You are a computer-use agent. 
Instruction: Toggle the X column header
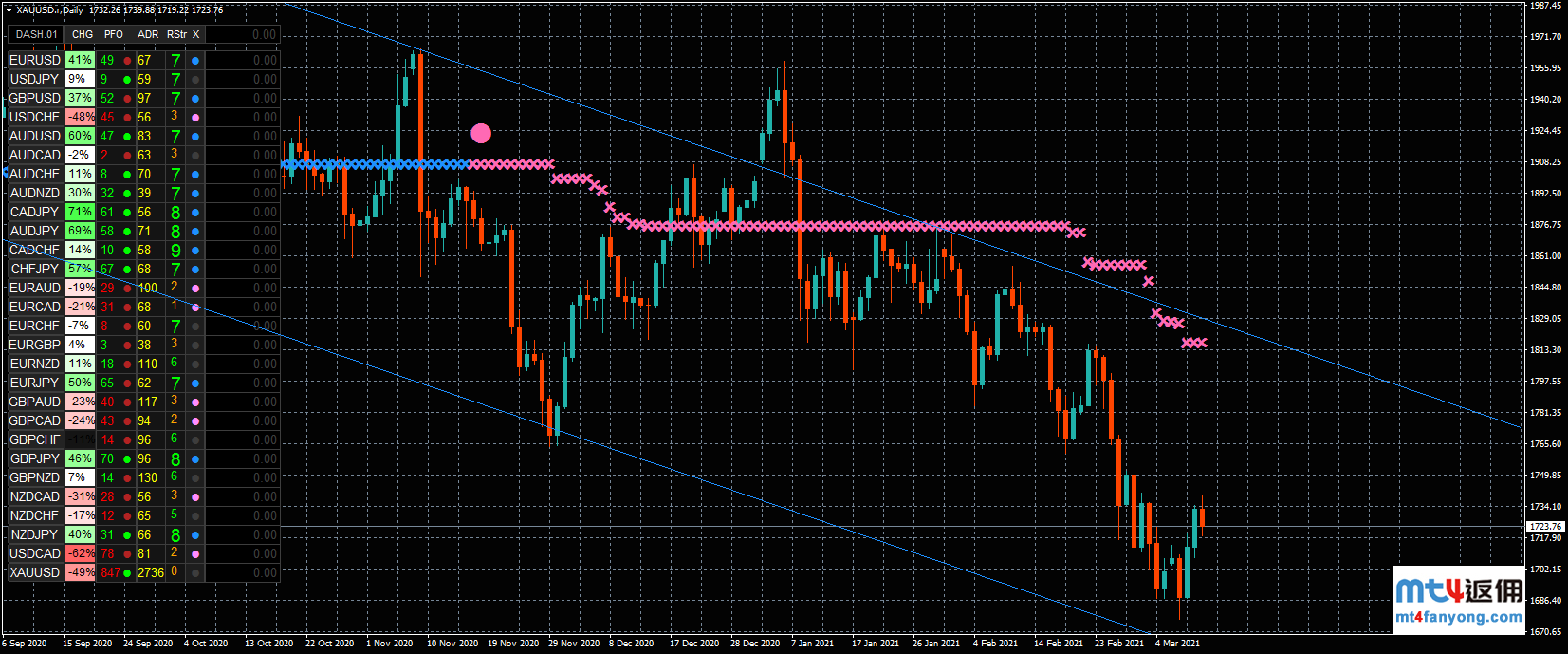coord(196,34)
